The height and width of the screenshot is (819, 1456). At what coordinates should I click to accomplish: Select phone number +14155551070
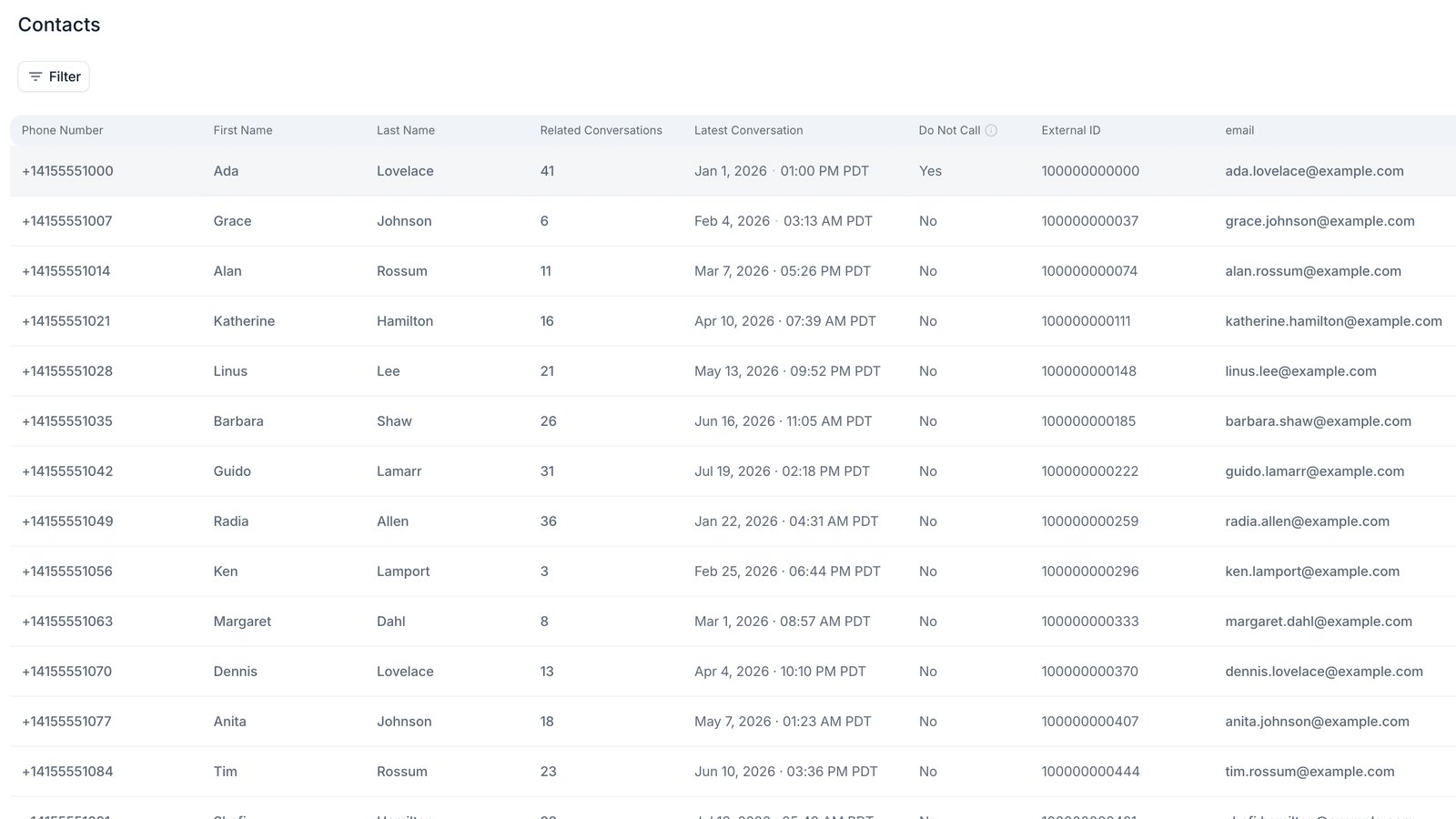(66, 672)
